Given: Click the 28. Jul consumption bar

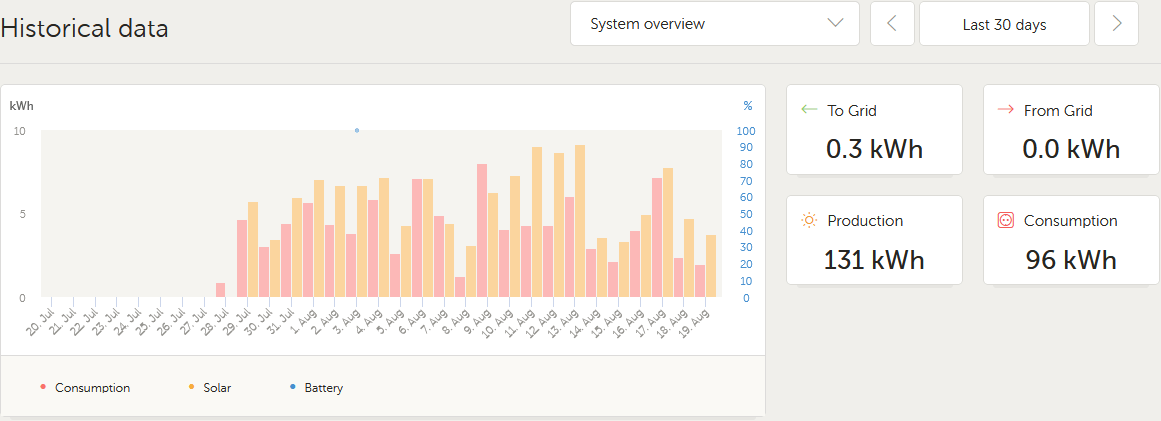Looking at the screenshot, I should [220, 290].
